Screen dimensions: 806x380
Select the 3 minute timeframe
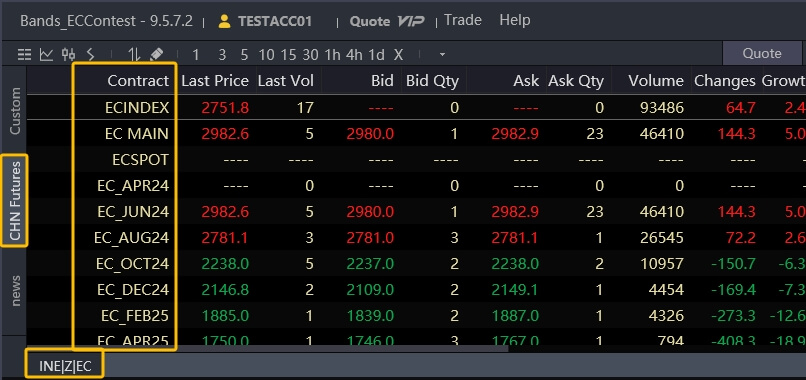pos(222,54)
